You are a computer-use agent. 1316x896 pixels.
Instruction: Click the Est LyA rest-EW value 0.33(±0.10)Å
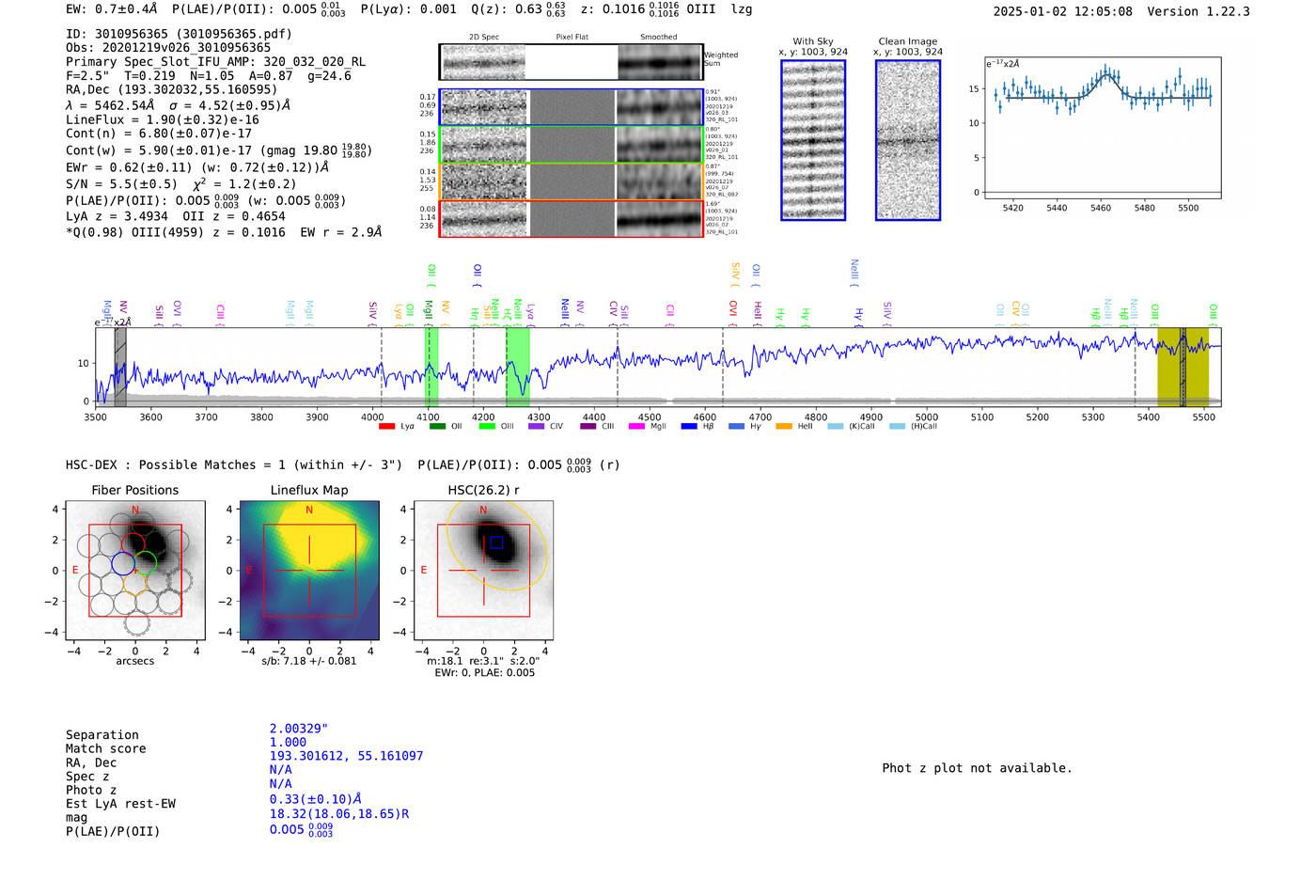[316, 799]
